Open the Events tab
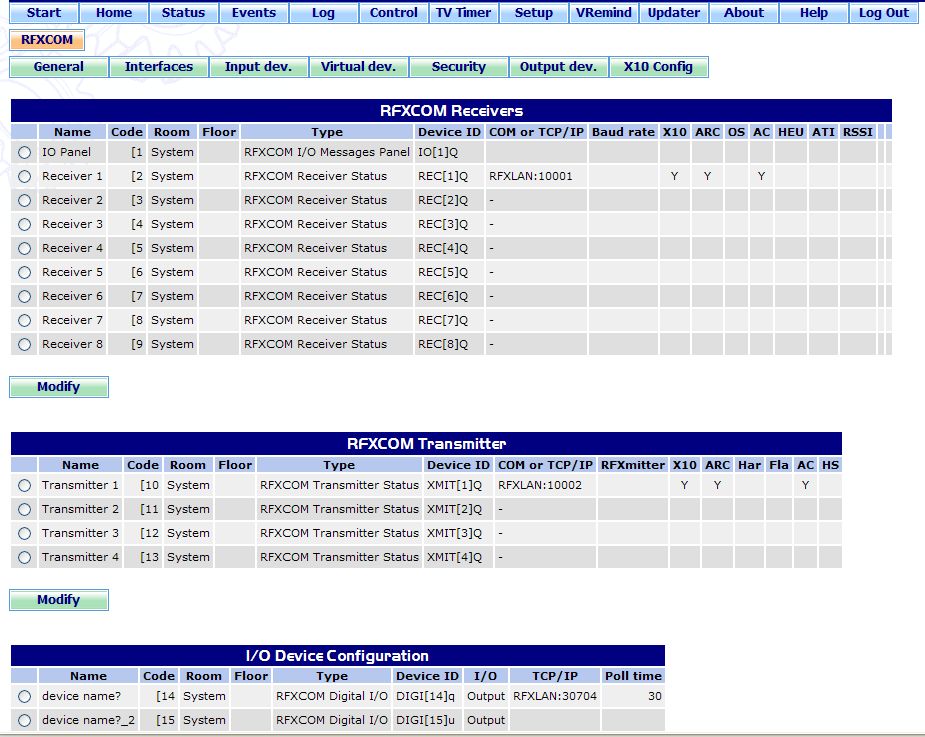This screenshot has width=925, height=737. point(254,12)
